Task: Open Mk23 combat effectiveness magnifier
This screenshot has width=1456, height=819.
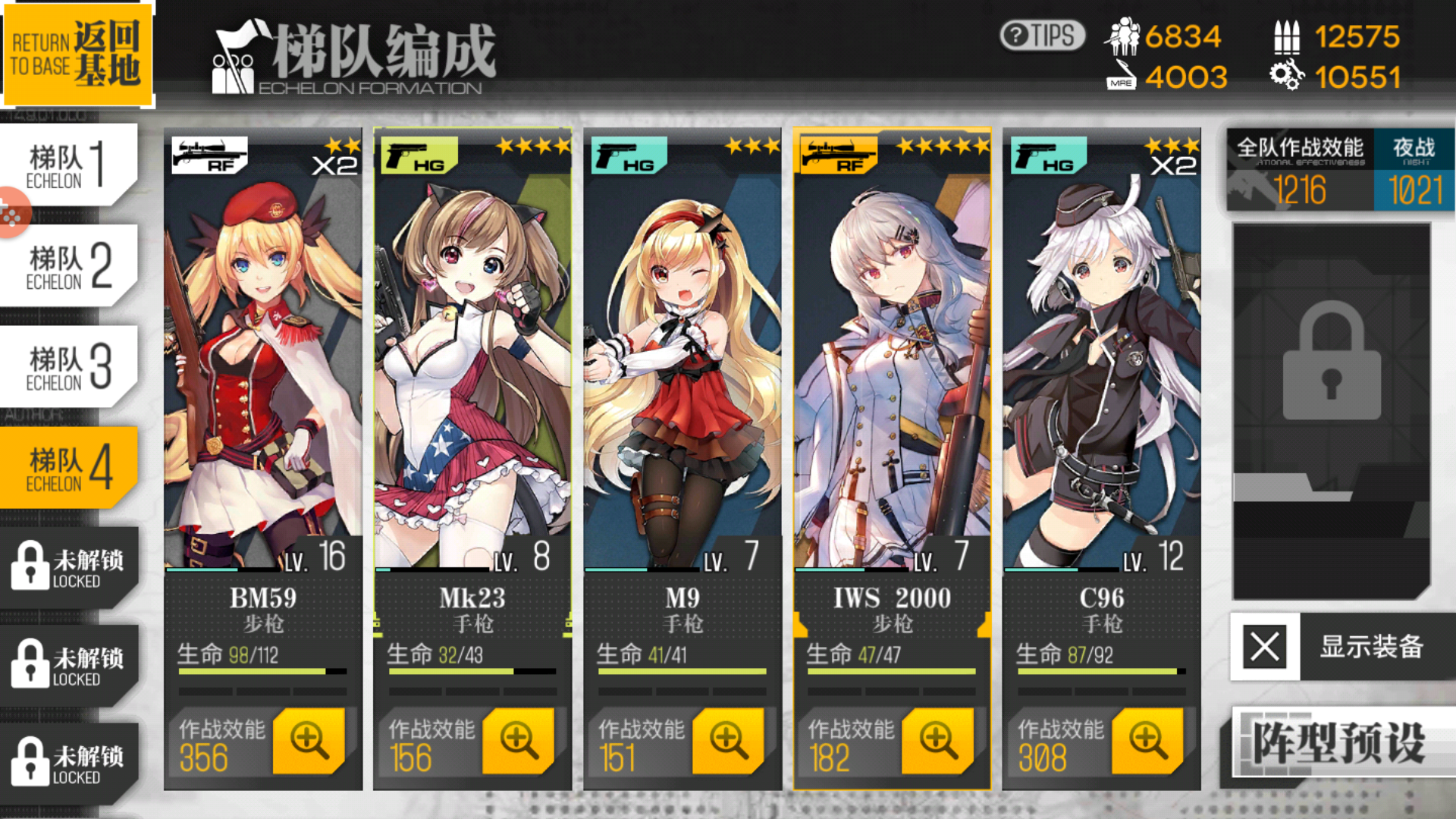Action: pyautogui.click(x=518, y=741)
